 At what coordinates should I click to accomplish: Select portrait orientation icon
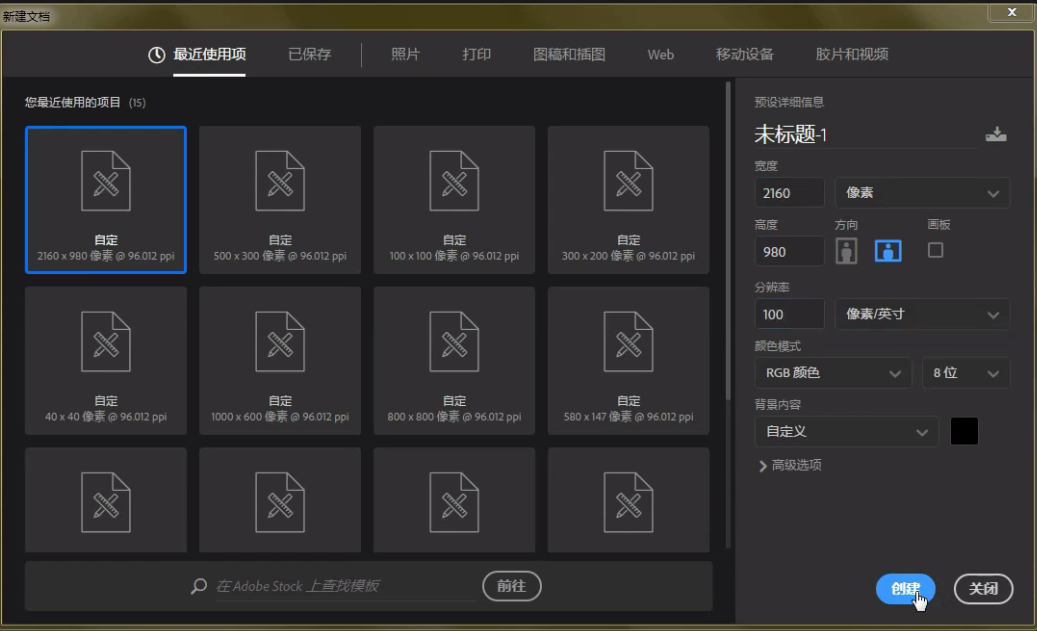point(848,250)
